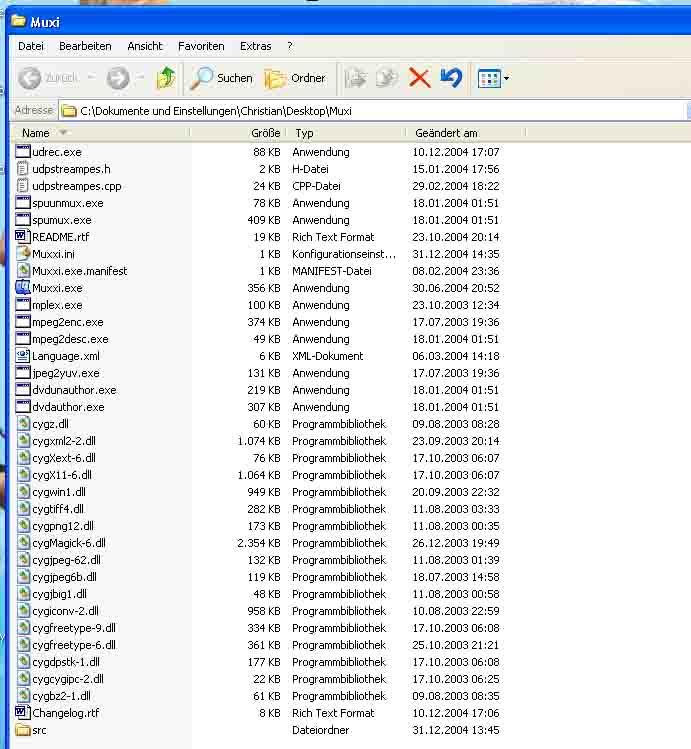Open the Views dropdown arrow
Image resolution: width=691 pixels, height=749 pixels.
(x=506, y=78)
